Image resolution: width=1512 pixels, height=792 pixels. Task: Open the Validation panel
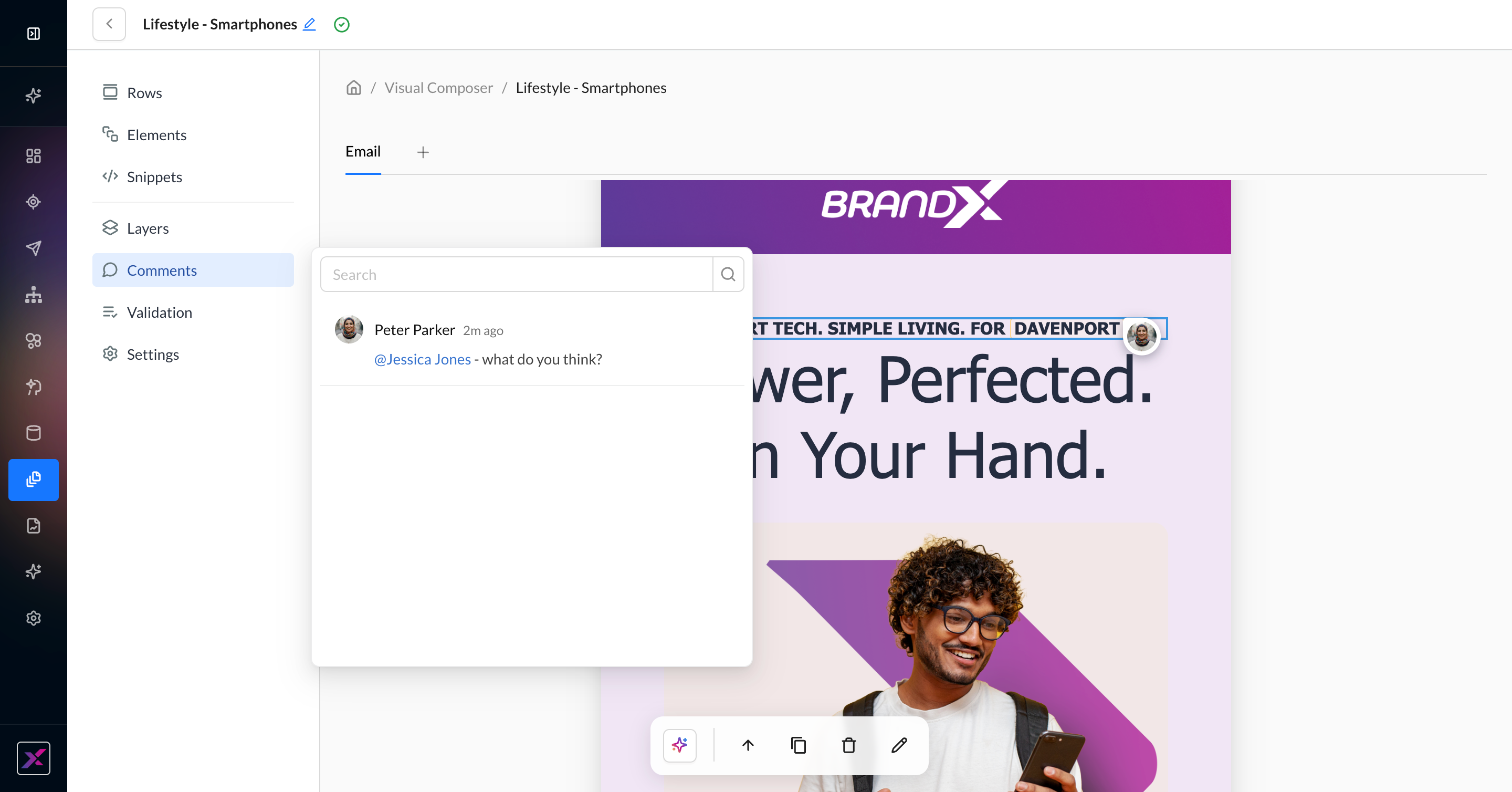[x=193, y=312]
